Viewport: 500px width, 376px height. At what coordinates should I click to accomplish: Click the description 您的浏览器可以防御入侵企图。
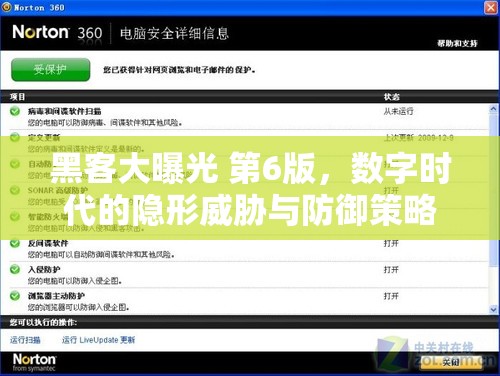[79, 307]
